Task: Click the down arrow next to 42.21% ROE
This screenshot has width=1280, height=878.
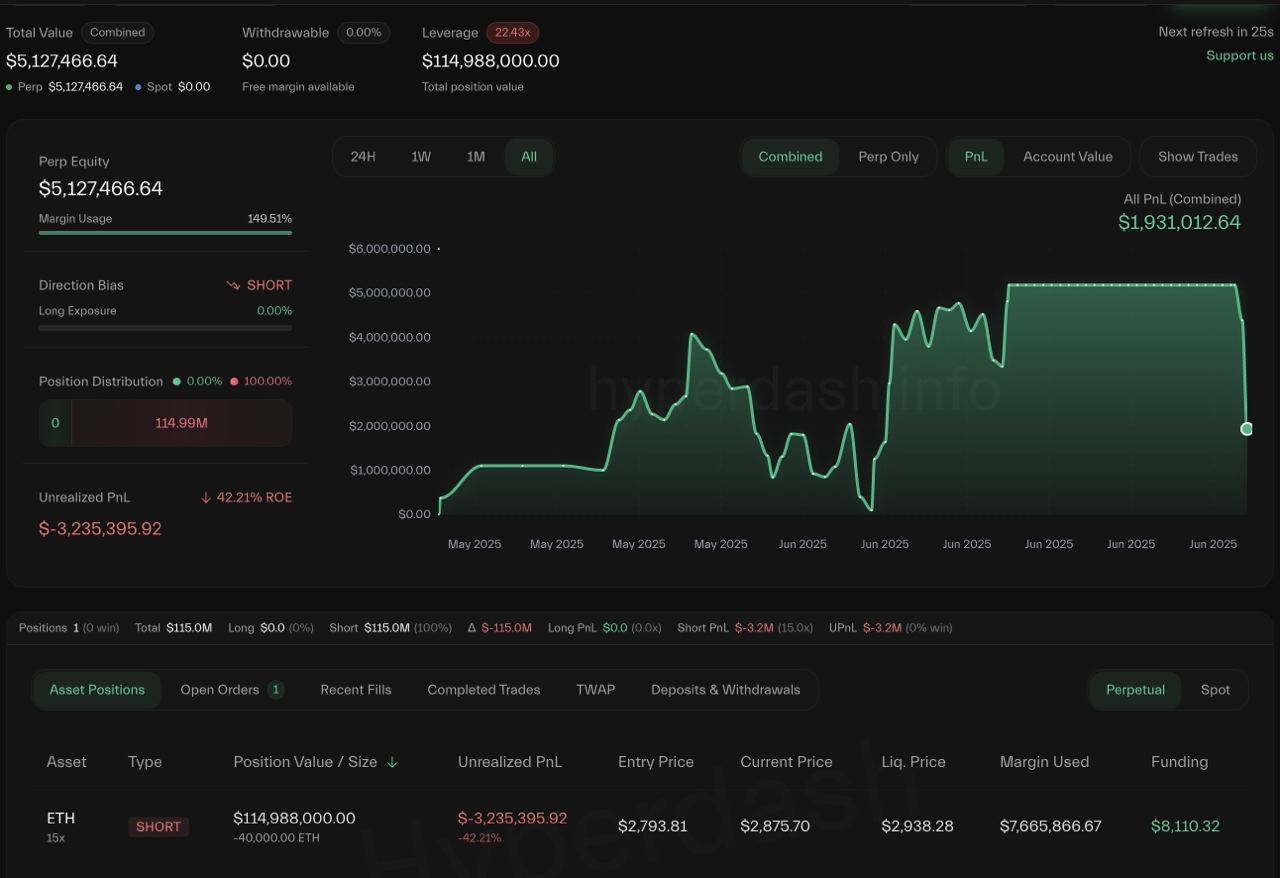Action: coord(206,497)
